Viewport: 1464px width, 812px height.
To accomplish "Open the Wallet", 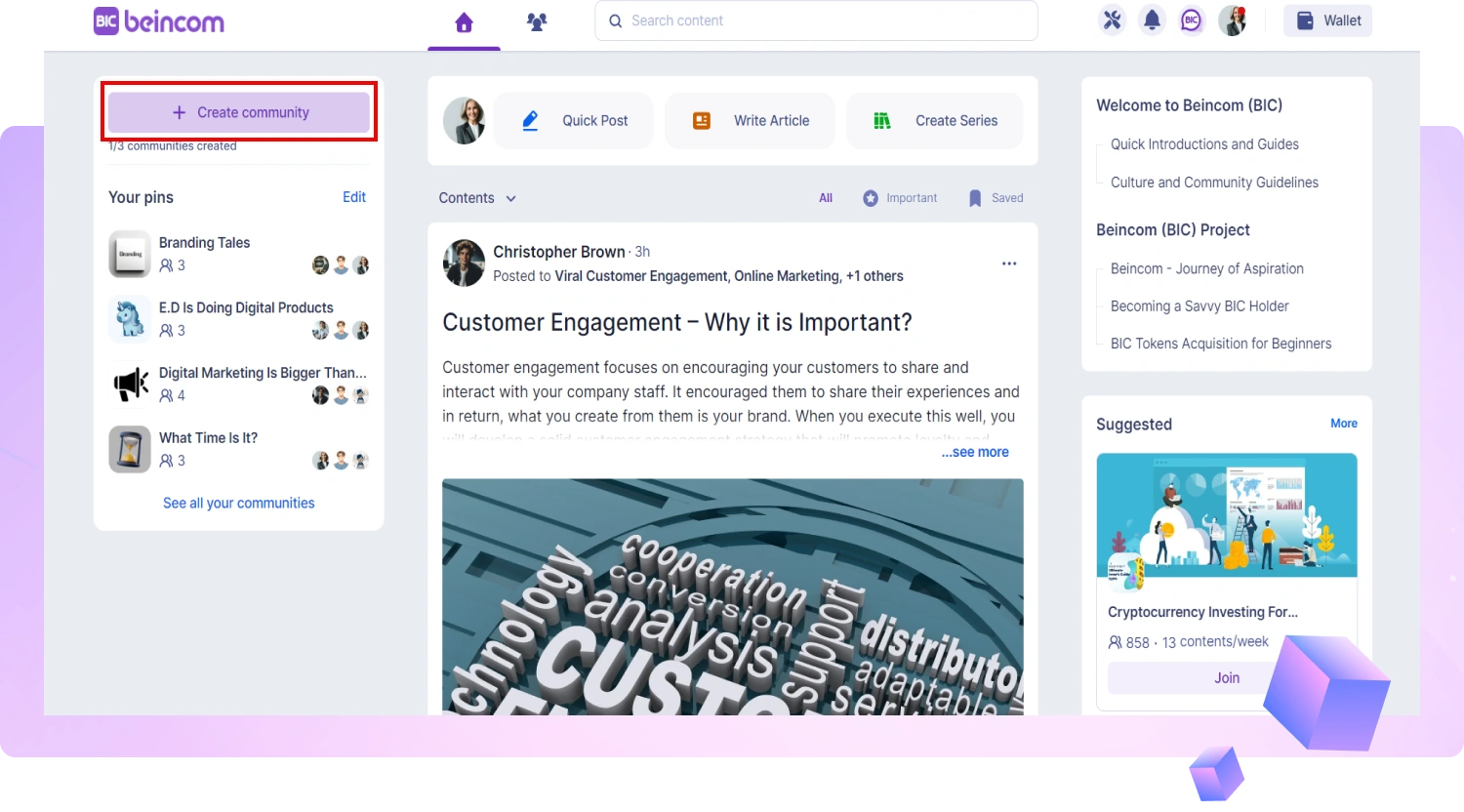I will point(1327,20).
